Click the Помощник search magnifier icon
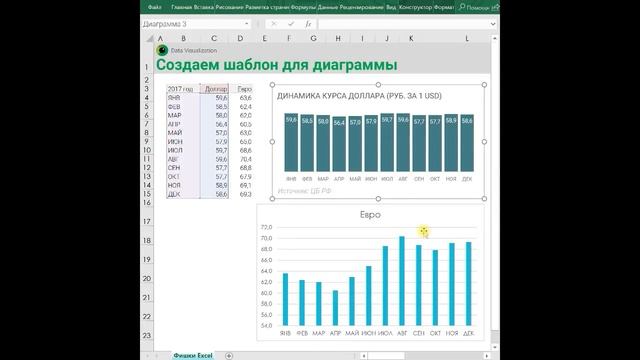The image size is (640, 360). tap(462, 7)
